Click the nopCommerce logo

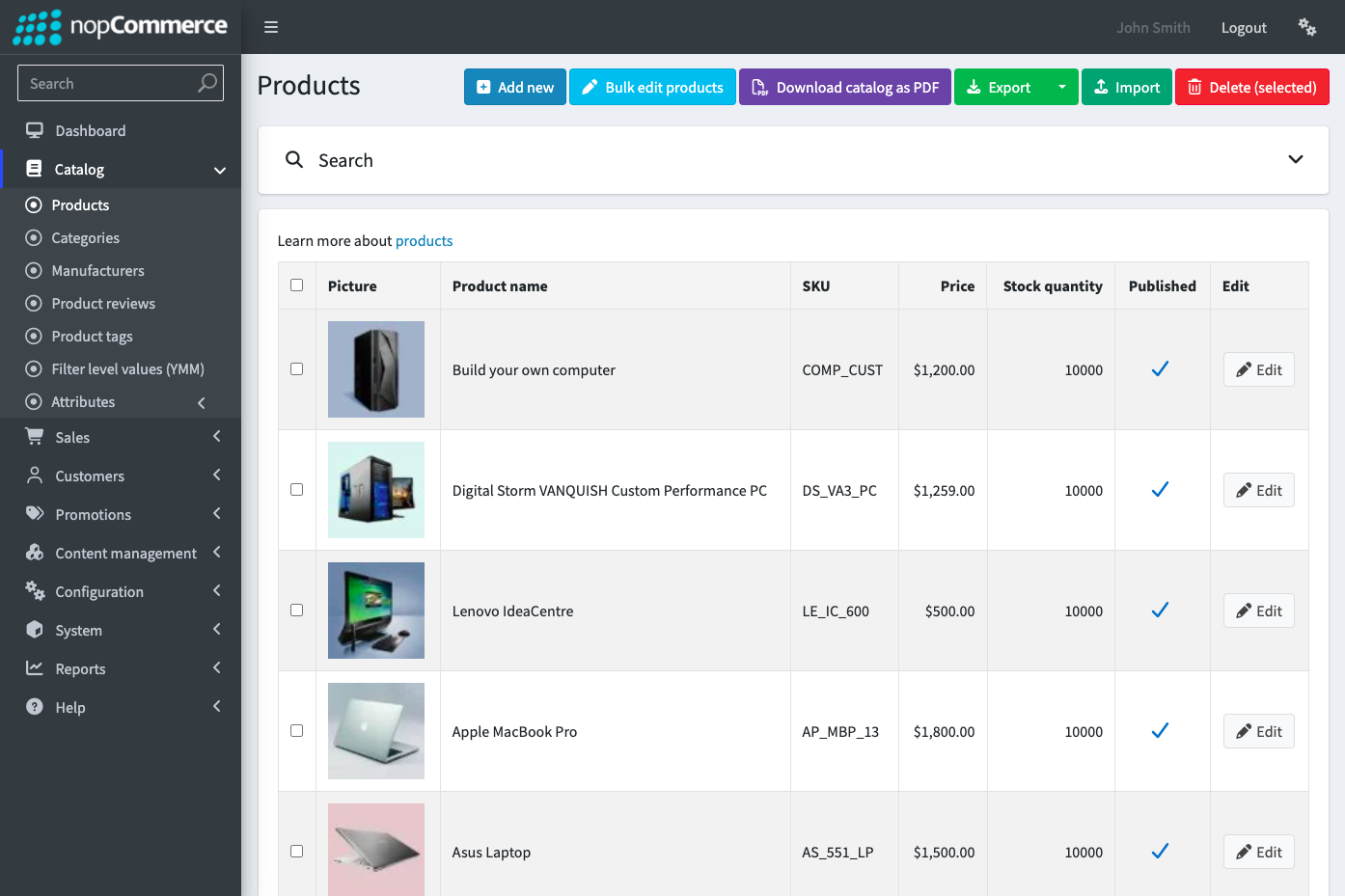[120, 27]
